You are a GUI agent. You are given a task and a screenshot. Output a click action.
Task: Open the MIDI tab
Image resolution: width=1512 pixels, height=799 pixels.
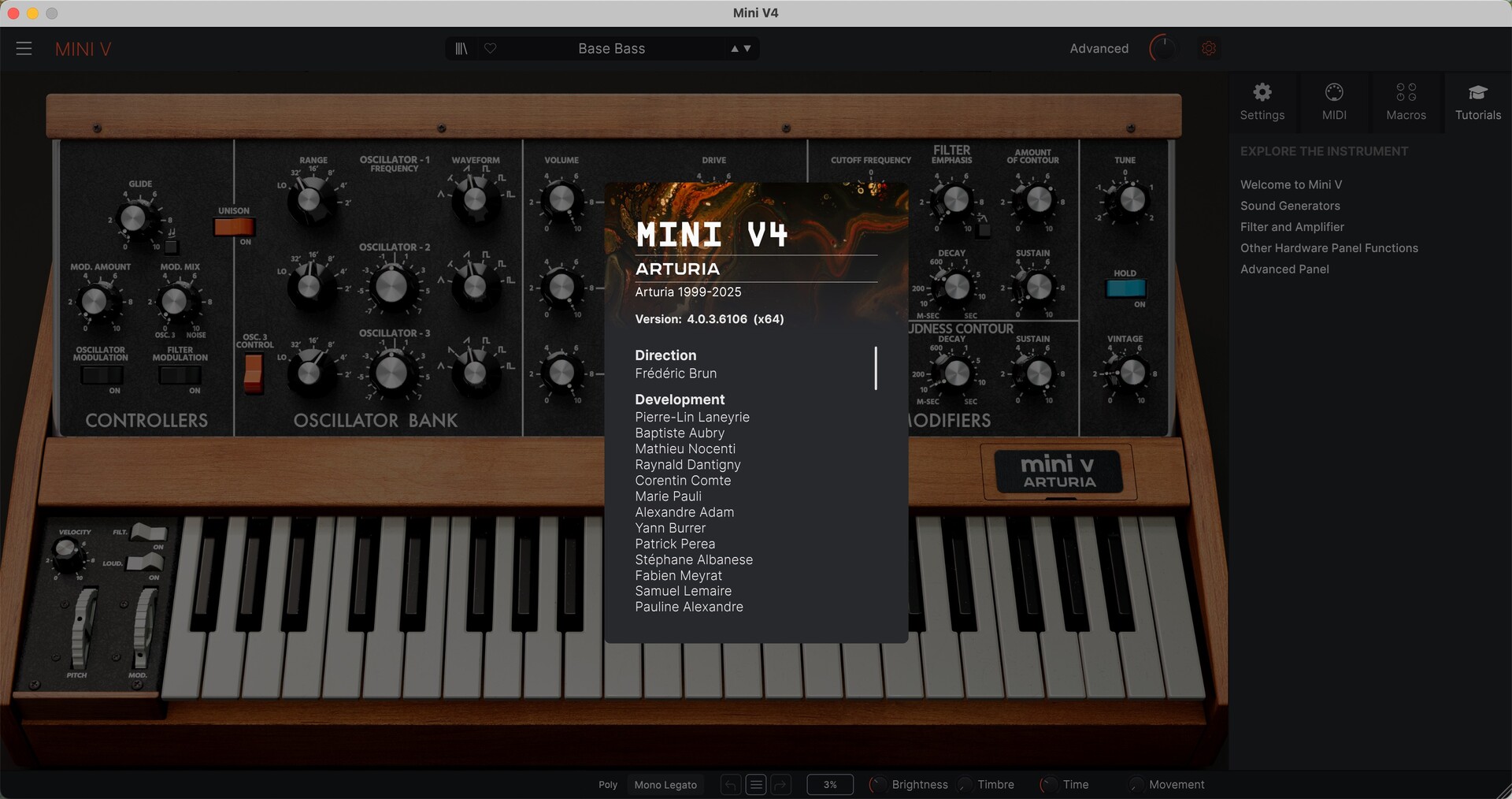coord(1333,102)
